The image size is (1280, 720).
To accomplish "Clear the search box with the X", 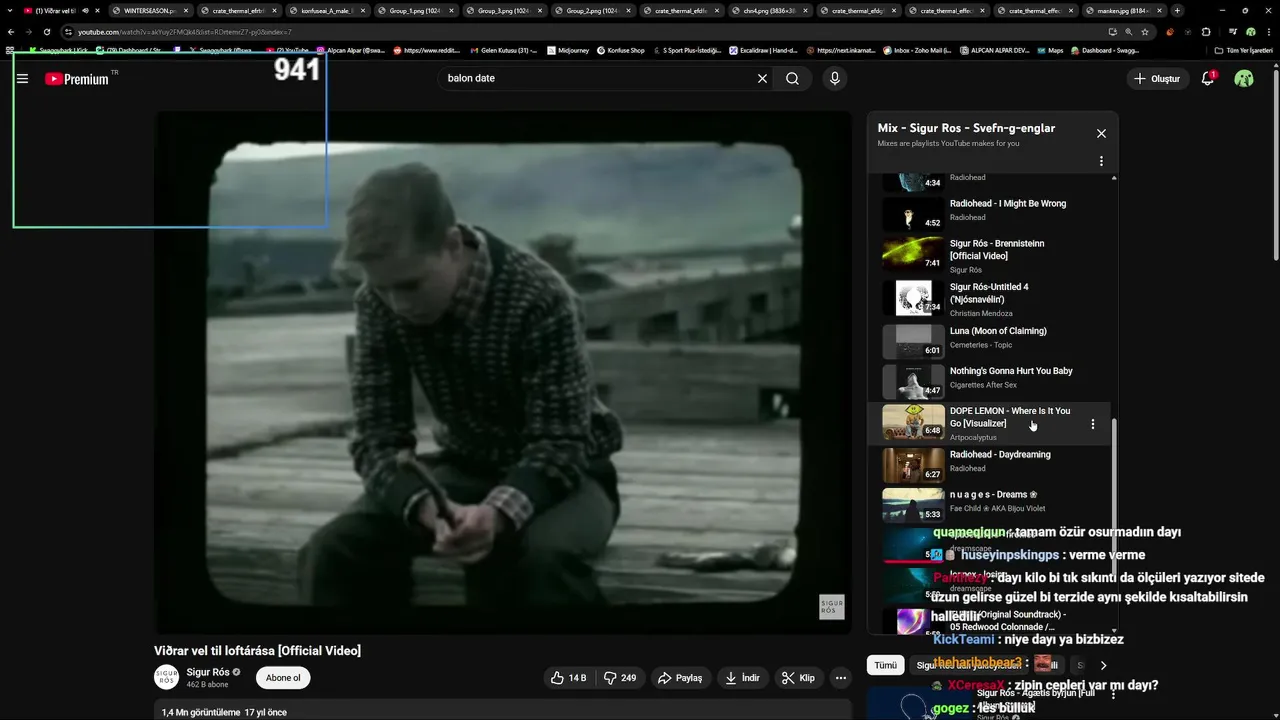I will point(762,78).
